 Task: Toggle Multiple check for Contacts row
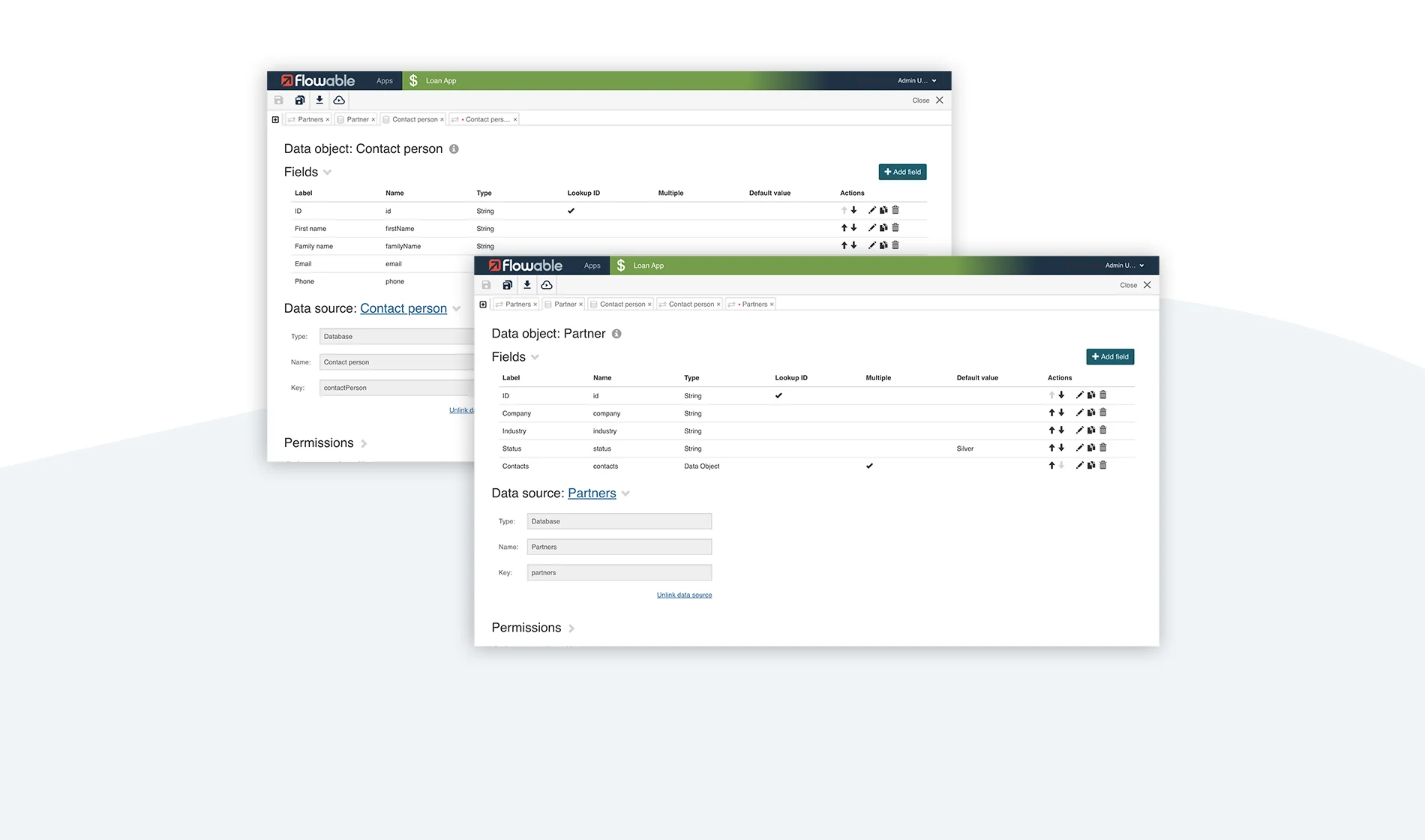869,466
